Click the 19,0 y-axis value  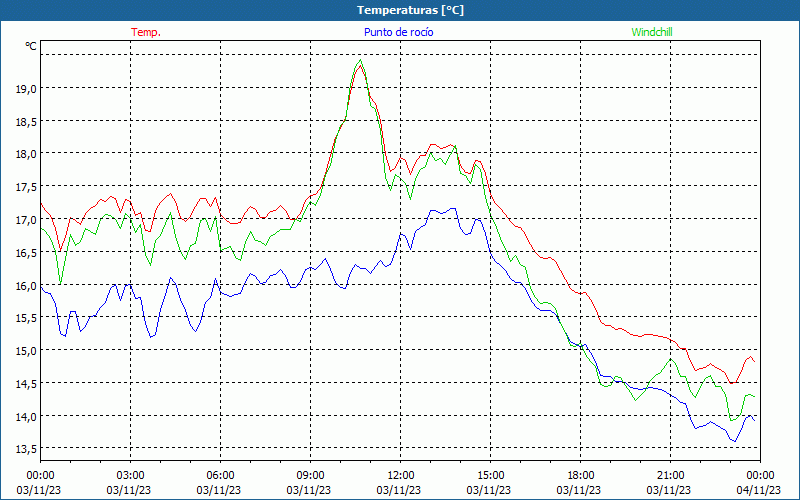(27, 89)
